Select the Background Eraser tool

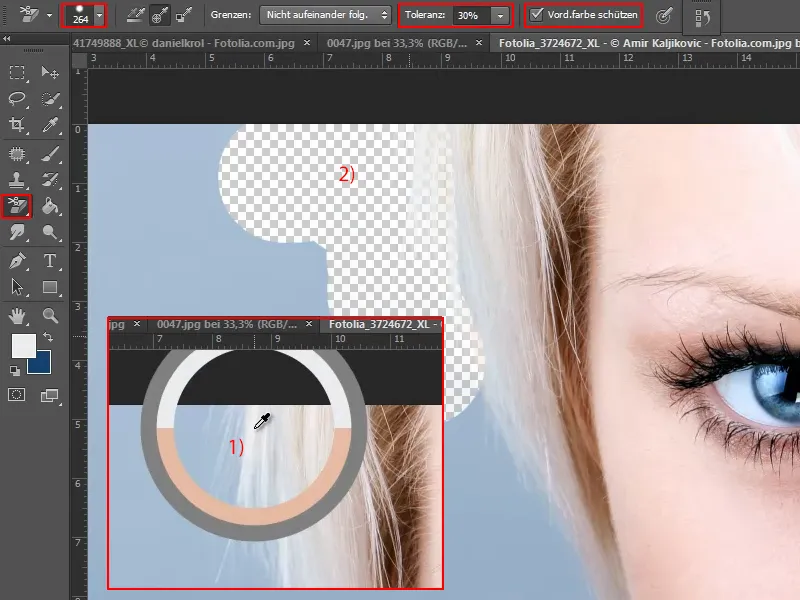[x=17, y=206]
